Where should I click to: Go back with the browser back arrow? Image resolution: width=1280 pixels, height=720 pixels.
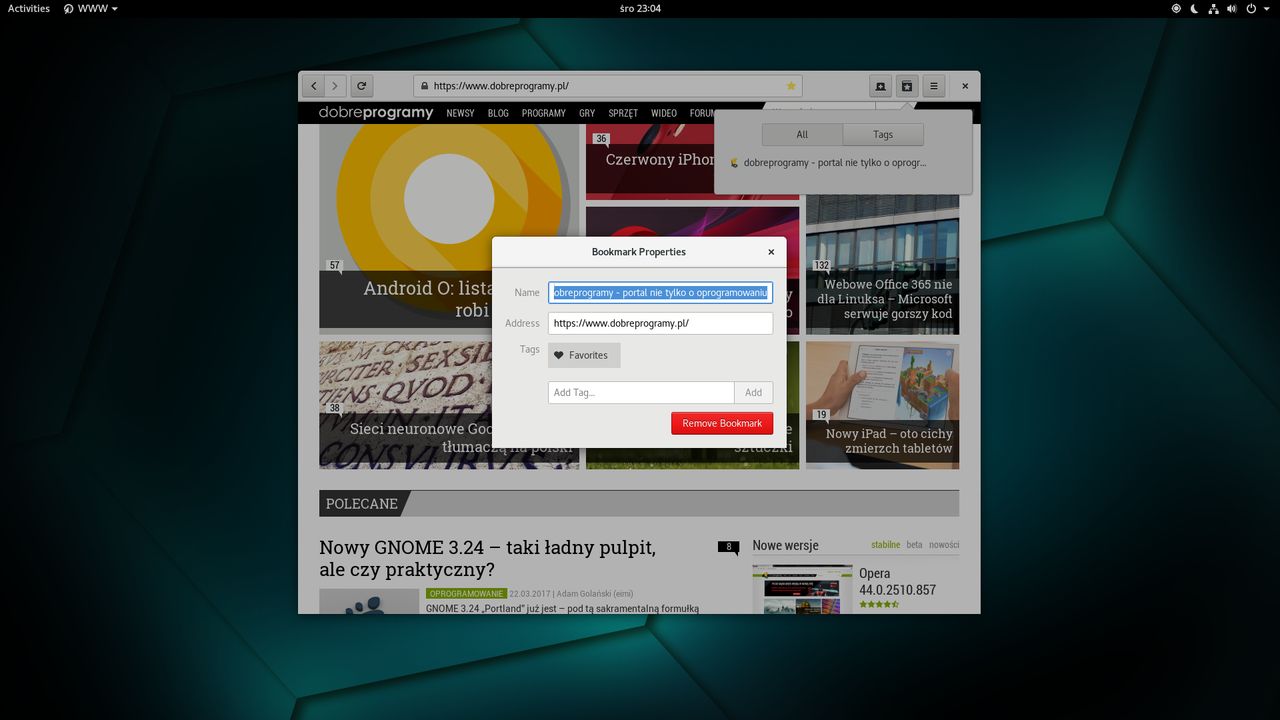[x=314, y=86]
